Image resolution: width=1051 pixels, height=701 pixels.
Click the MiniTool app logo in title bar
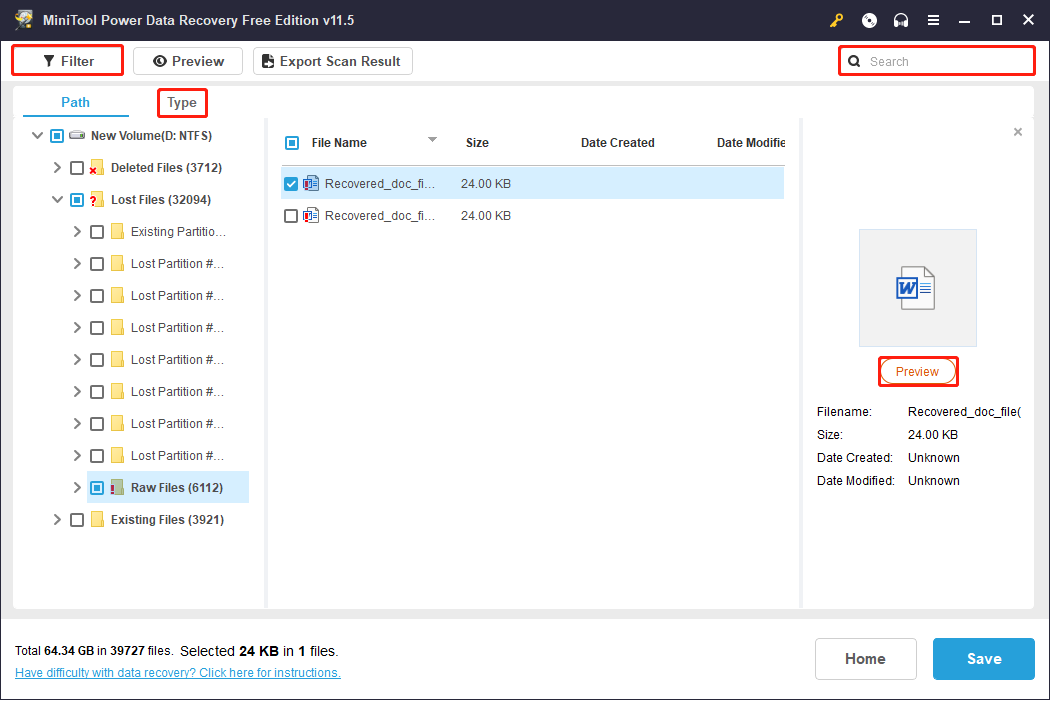point(24,19)
